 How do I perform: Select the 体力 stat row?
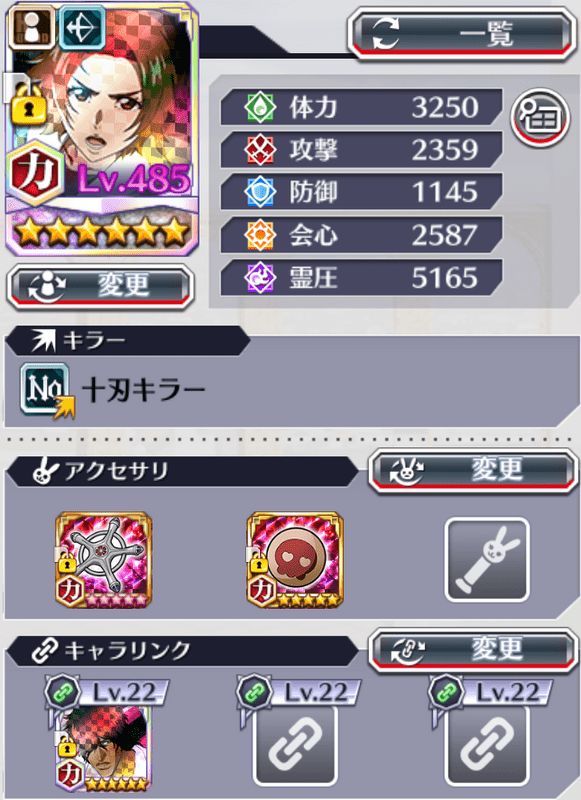click(x=361, y=107)
